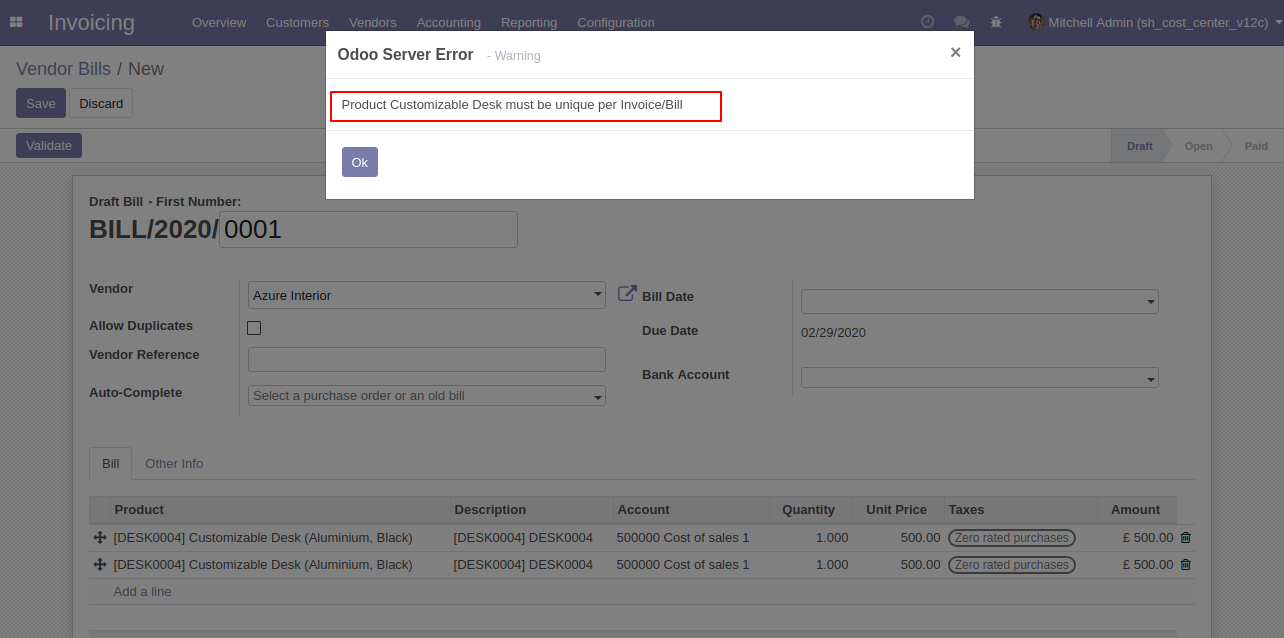Click first row Customizable Desk product cell

coord(263,538)
